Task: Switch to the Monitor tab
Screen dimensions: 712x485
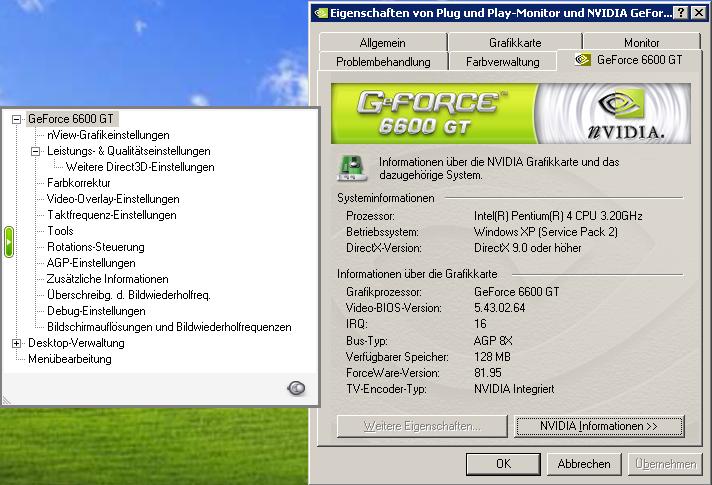Action: tap(642, 42)
